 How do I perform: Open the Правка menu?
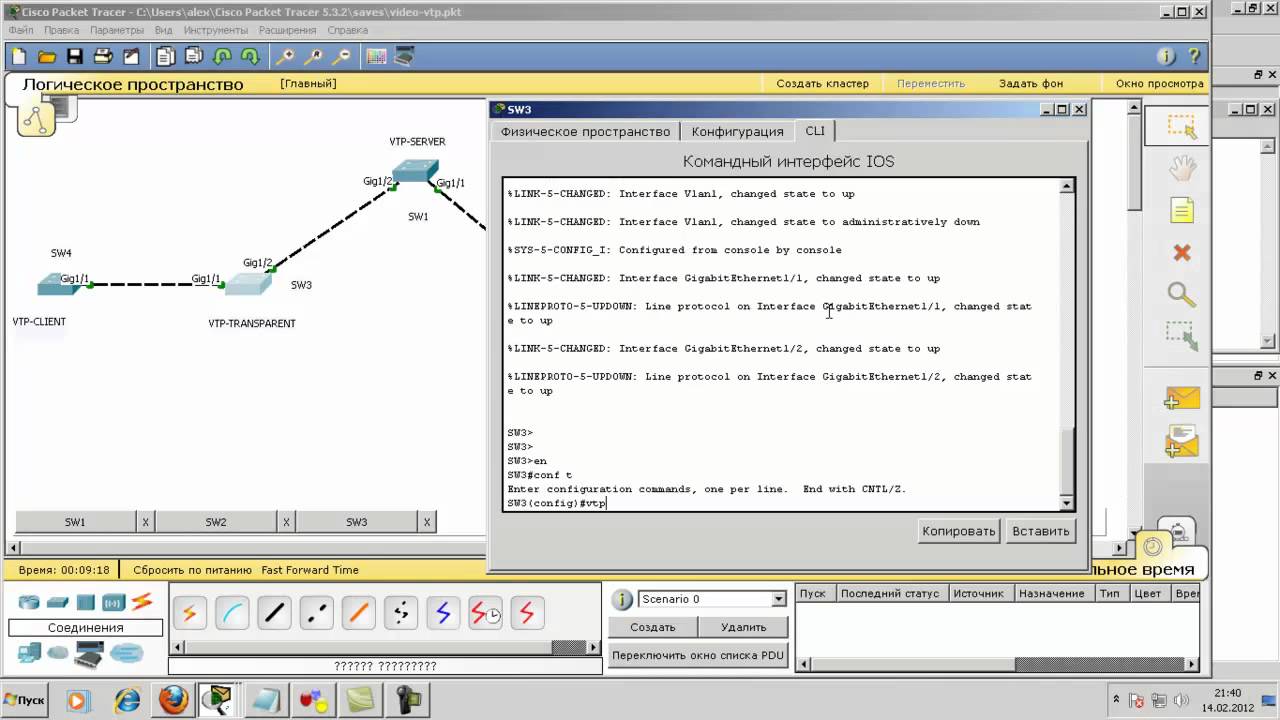(x=61, y=30)
